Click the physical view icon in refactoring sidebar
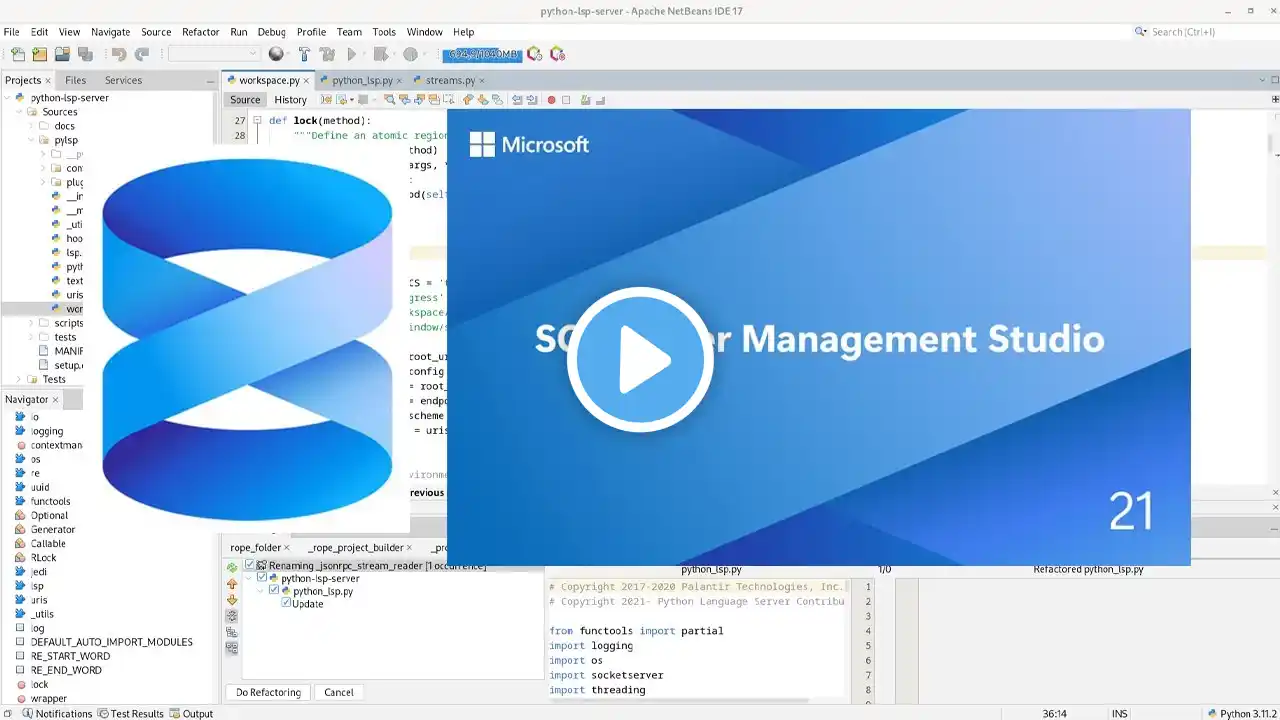The width and height of the screenshot is (1280, 720). click(232, 648)
